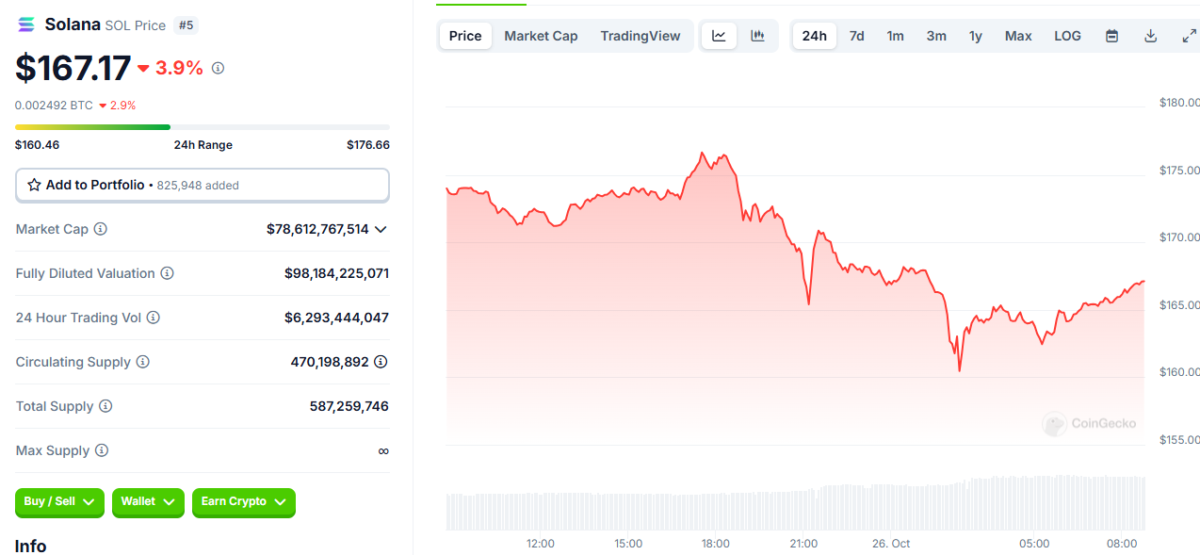Add Solana to Portfolio
Image resolution: width=1200 pixels, height=555 pixels.
(x=202, y=185)
